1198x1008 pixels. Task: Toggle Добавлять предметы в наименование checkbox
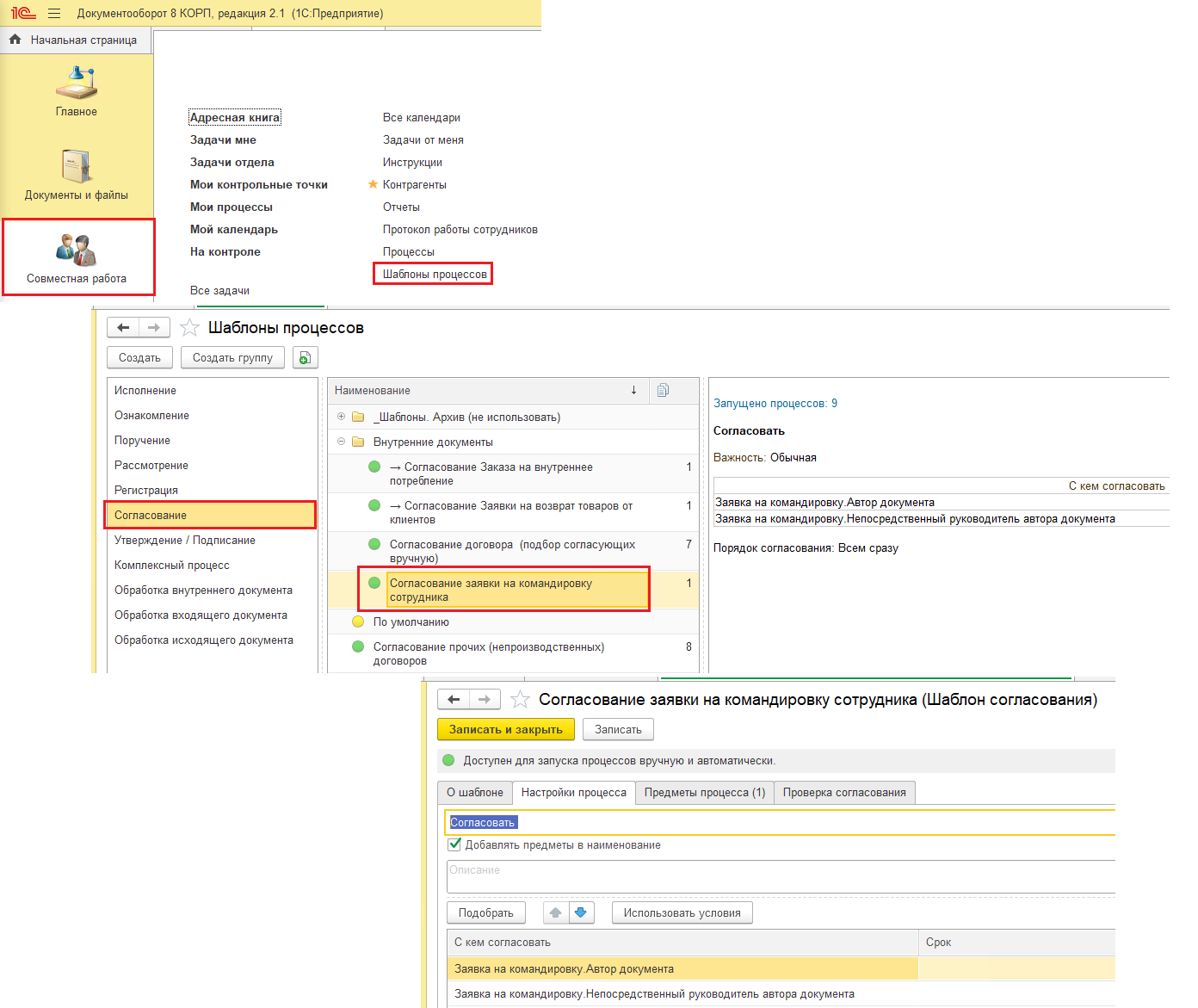click(455, 844)
